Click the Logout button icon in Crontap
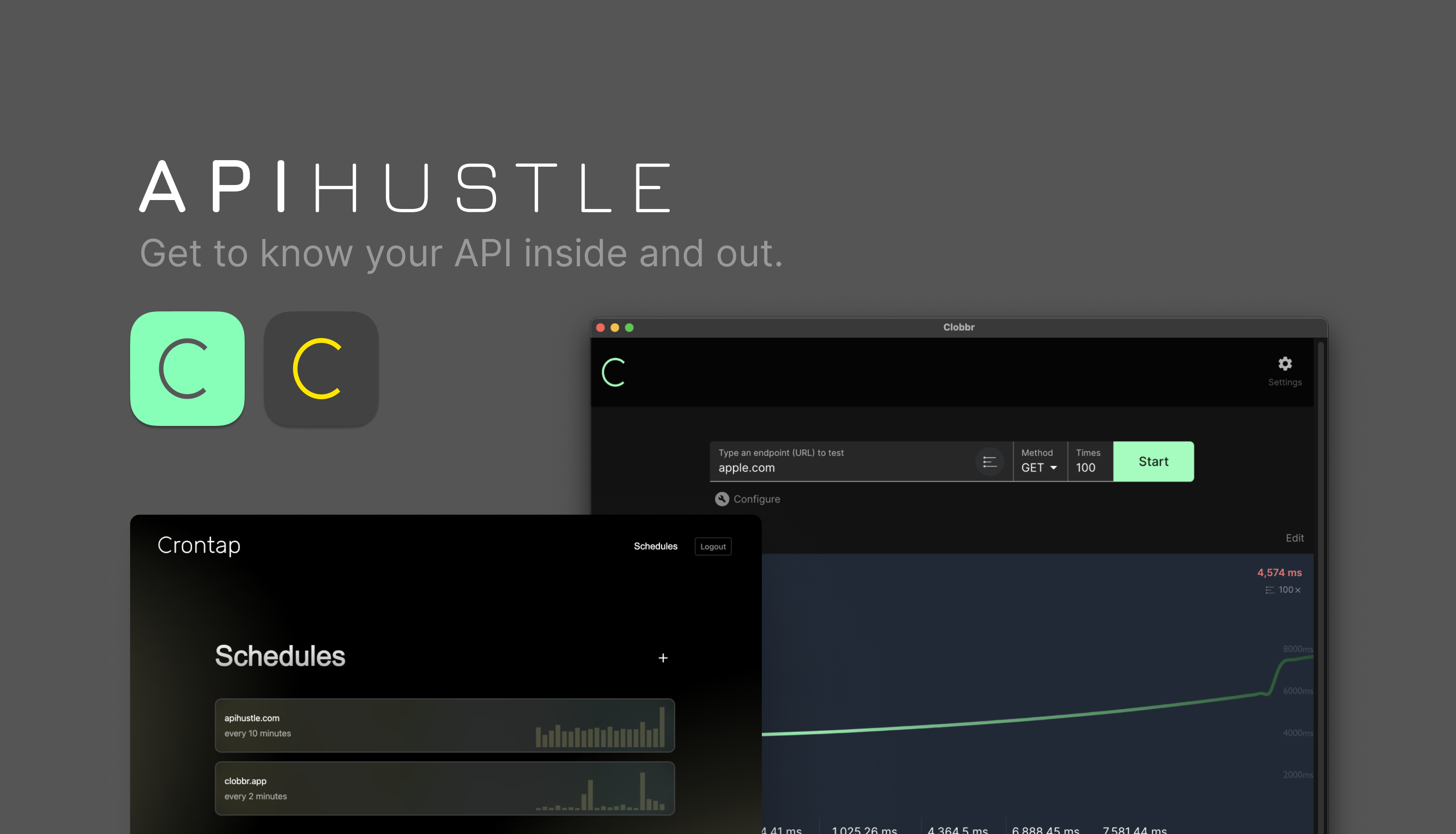The image size is (1456, 834). (x=713, y=547)
